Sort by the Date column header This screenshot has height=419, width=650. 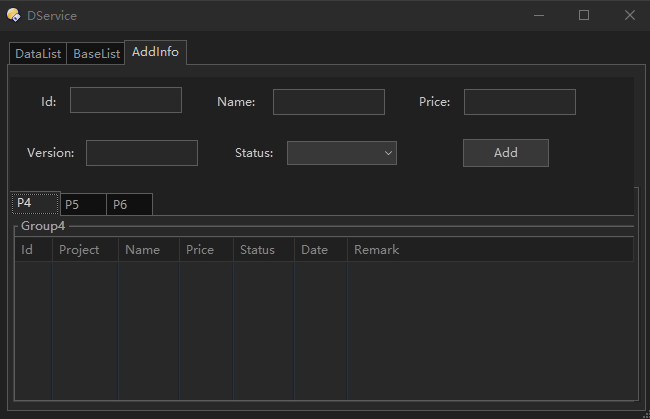[320, 249]
